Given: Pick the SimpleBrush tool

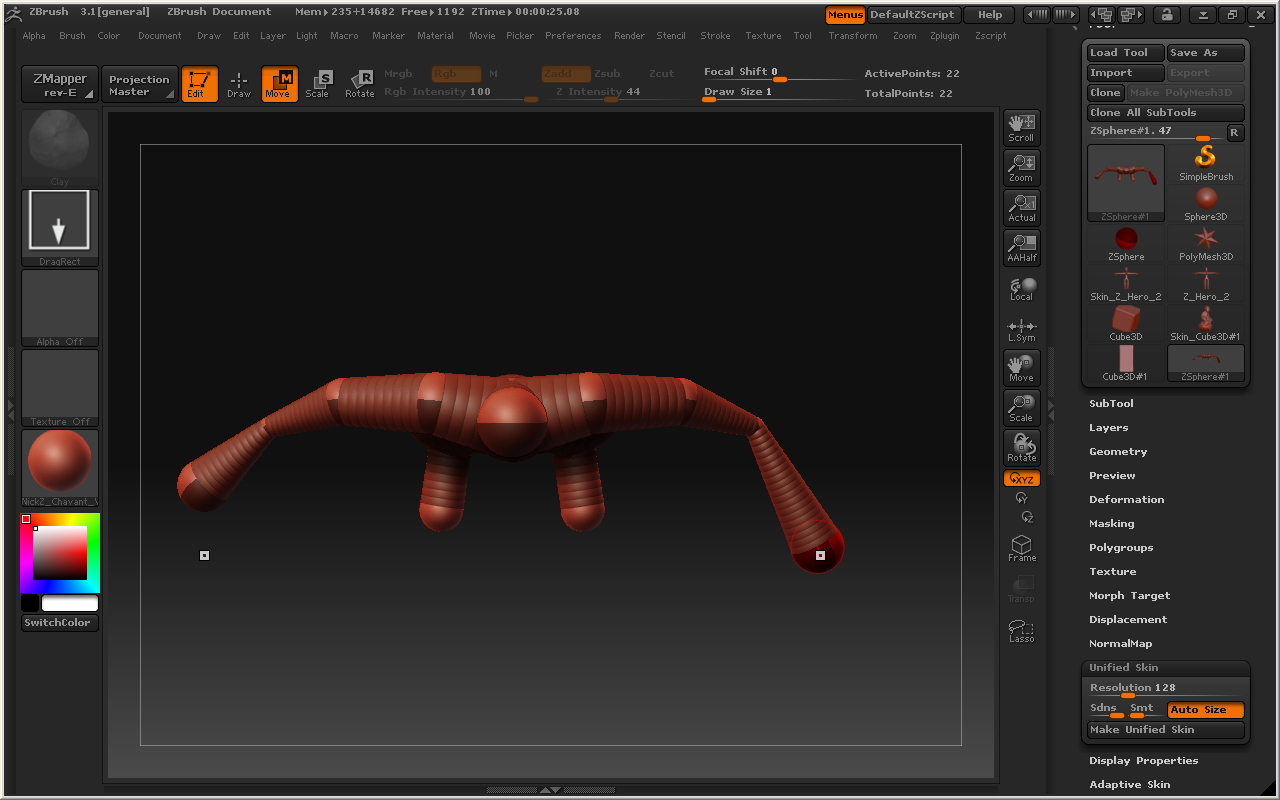Looking at the screenshot, I should point(1206,164).
